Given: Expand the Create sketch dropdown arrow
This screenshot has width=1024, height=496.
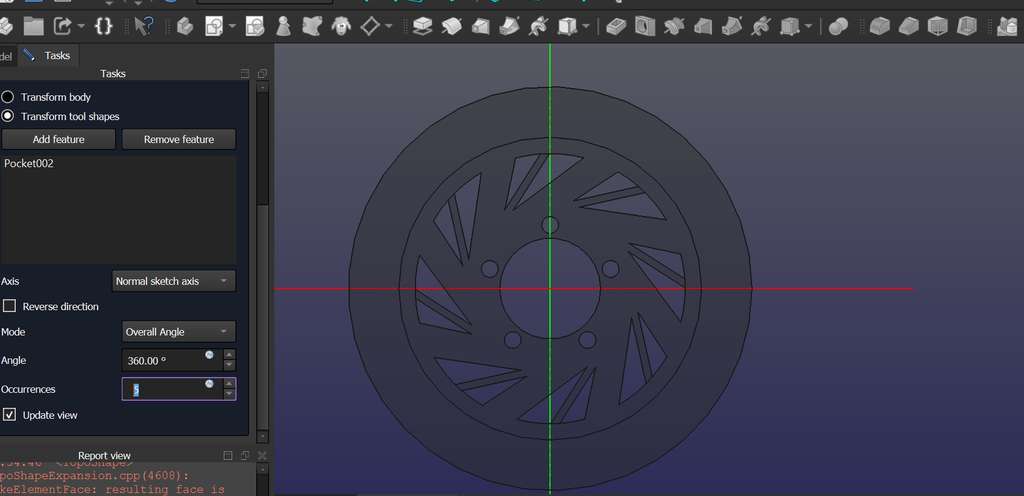Looking at the screenshot, I should (232, 26).
